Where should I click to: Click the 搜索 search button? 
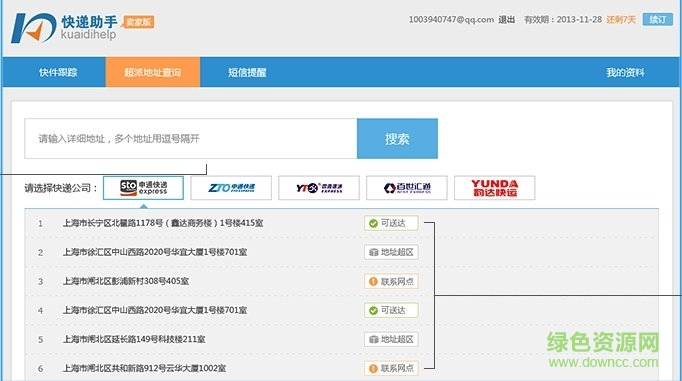(x=397, y=139)
